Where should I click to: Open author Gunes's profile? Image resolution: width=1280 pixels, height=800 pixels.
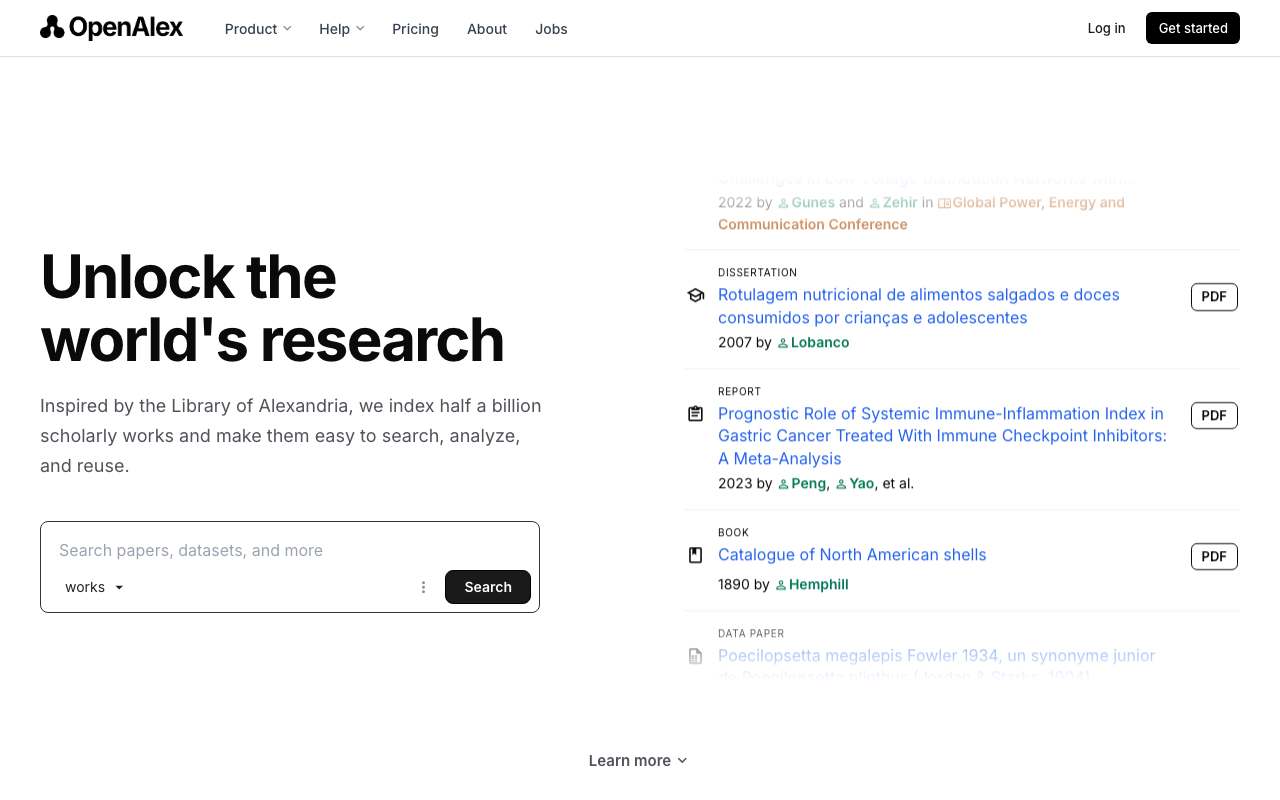coord(813,203)
